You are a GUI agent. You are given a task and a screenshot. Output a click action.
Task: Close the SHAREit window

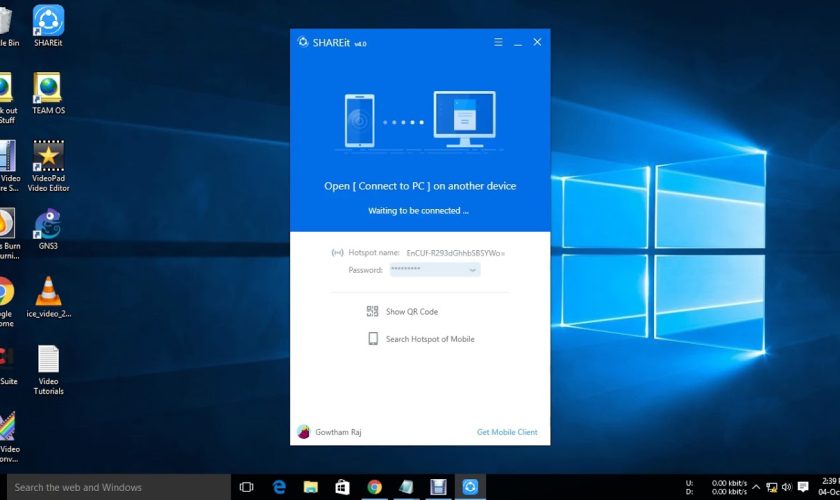coord(537,42)
